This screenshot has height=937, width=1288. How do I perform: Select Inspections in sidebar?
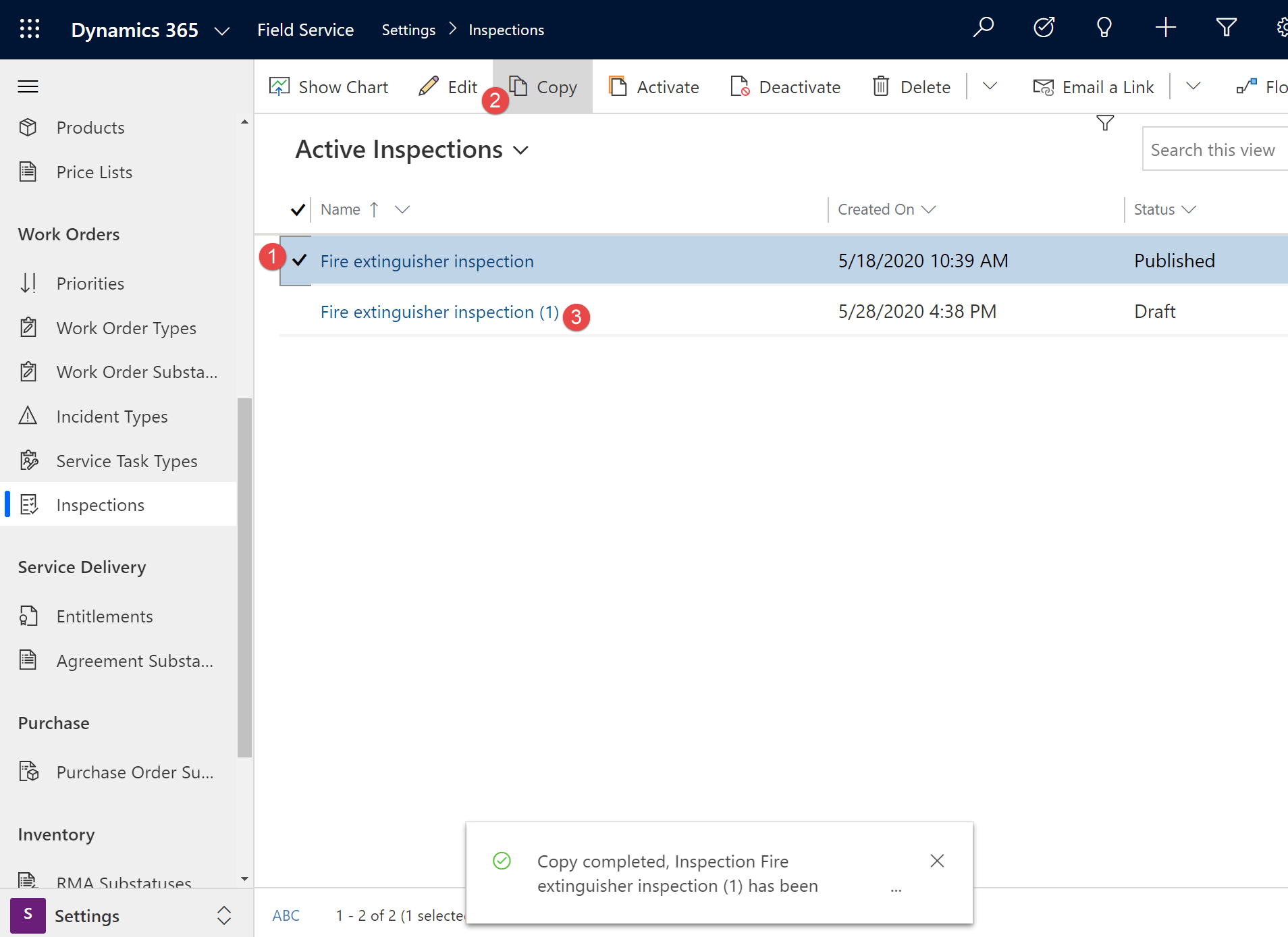[119, 505]
